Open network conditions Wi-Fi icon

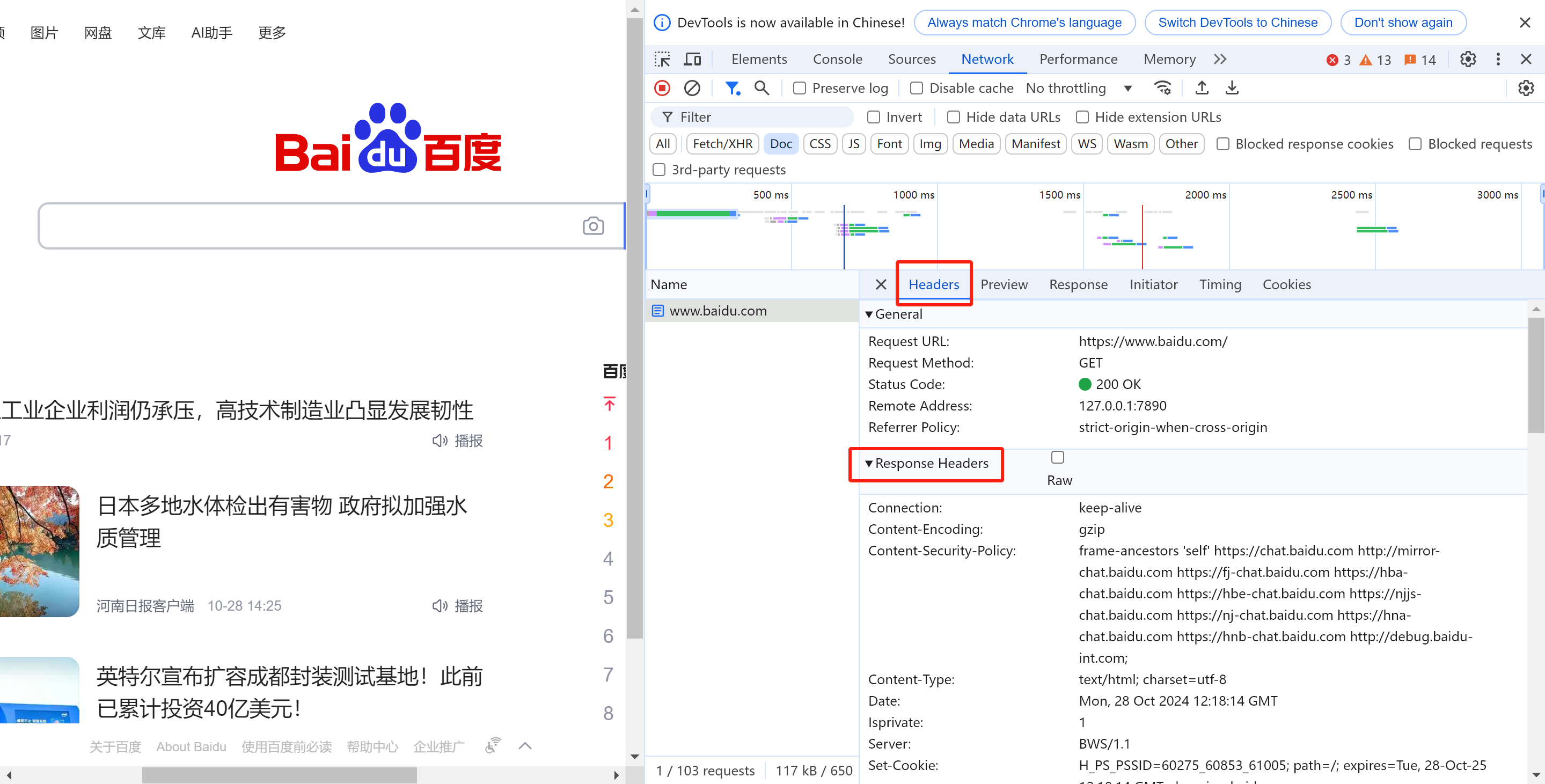(1163, 88)
